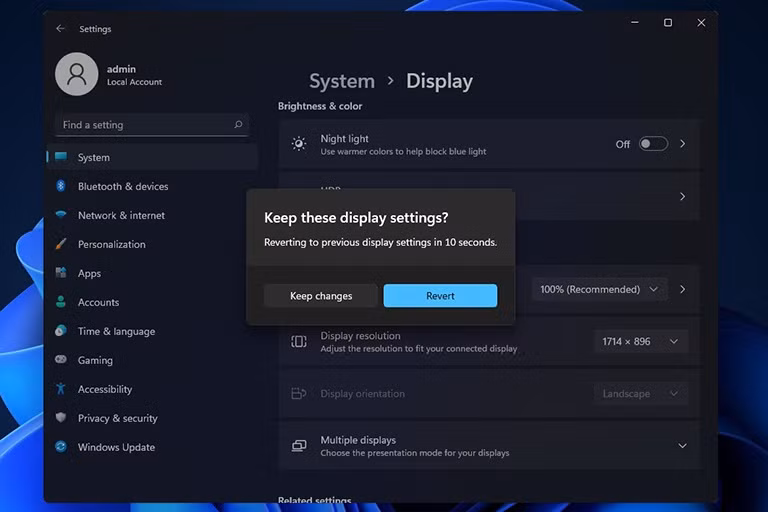Open Windows Update page
The height and width of the screenshot is (512, 768).
(152, 446)
